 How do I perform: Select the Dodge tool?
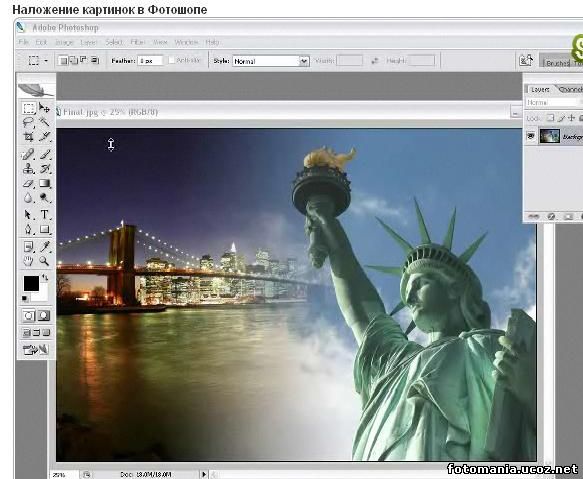coord(44,198)
